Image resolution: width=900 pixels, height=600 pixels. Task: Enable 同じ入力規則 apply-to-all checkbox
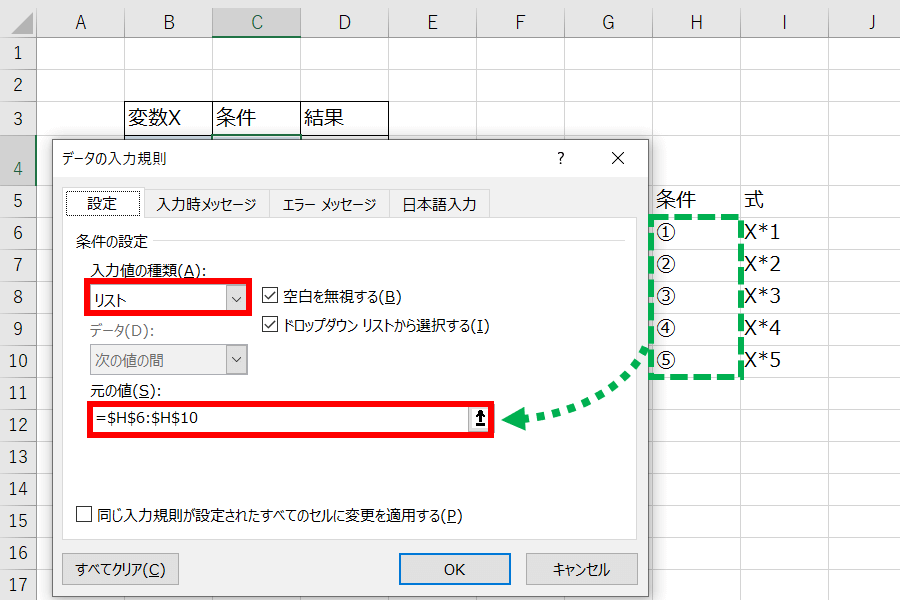coord(85,515)
